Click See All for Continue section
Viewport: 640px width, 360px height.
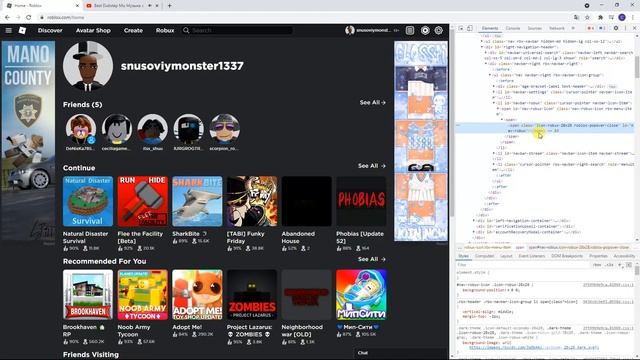(371, 166)
